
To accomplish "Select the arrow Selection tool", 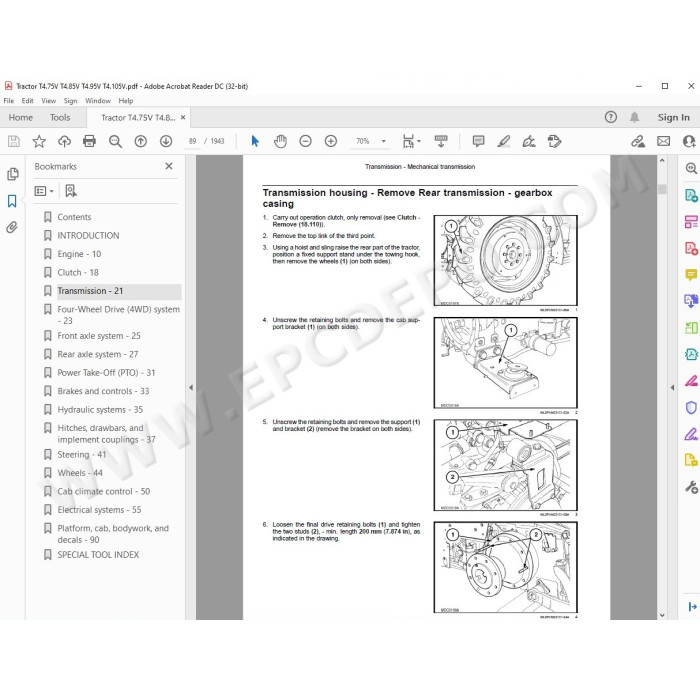I will click(x=255, y=142).
